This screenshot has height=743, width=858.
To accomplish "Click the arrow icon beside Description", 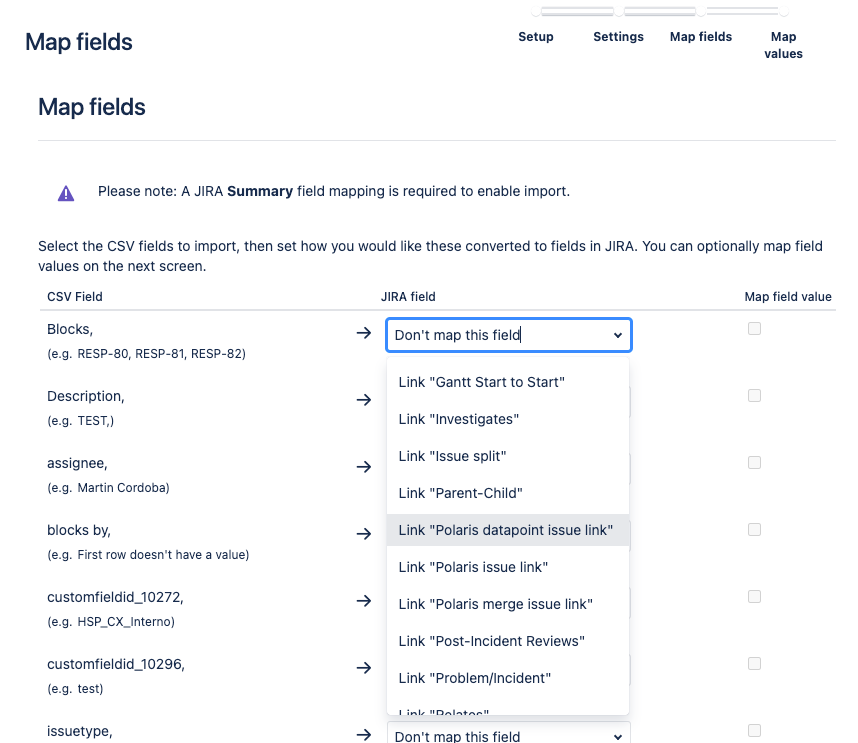I will (364, 400).
